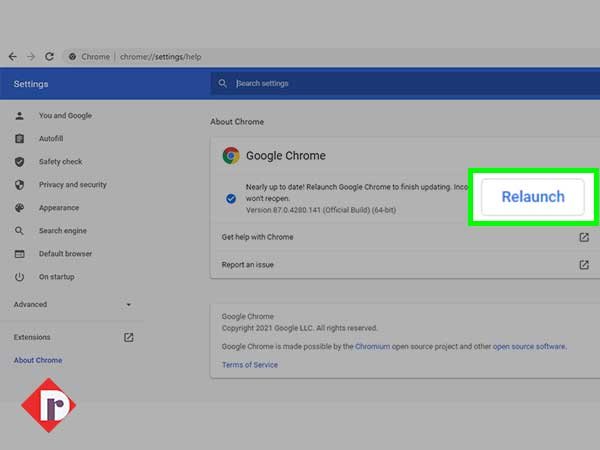This screenshot has width=600, height=450.
Task: Click the magnifier icon in settings search bar
Action: (x=222, y=83)
